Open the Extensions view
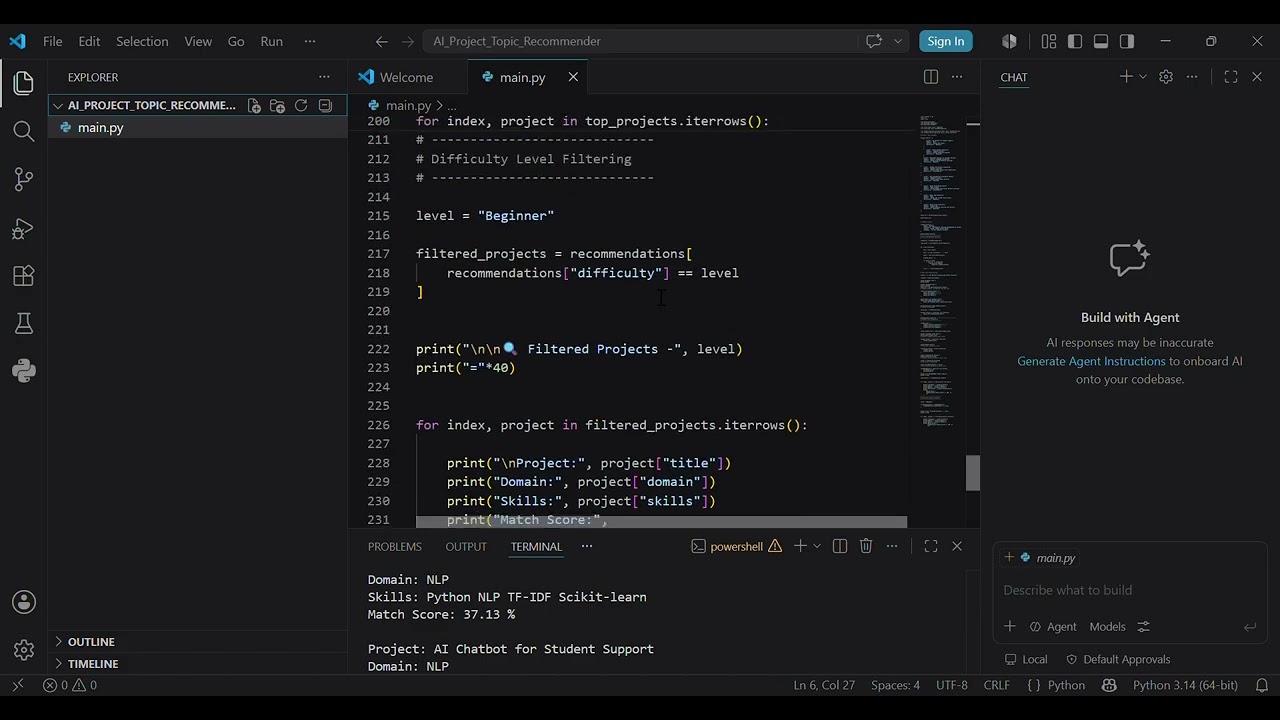This screenshot has height=720, width=1280. pos(24,276)
